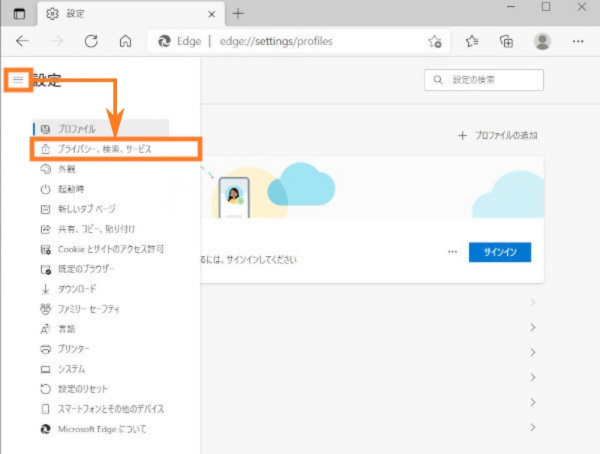Click the user profile avatar icon

[x=542, y=42]
